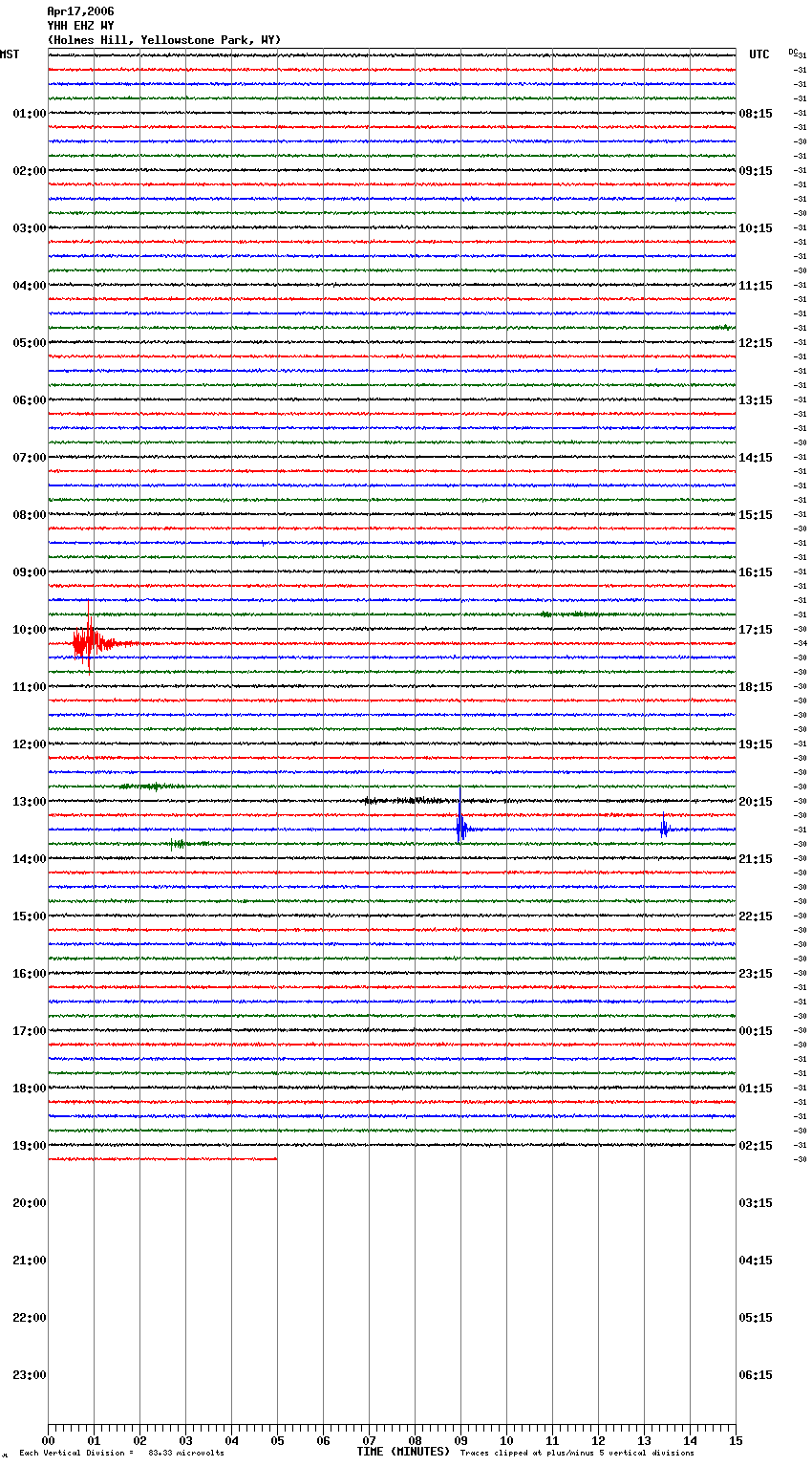The image size is (812, 1466).
Task: Click the '-34' DC offset value
Action: 801,643
